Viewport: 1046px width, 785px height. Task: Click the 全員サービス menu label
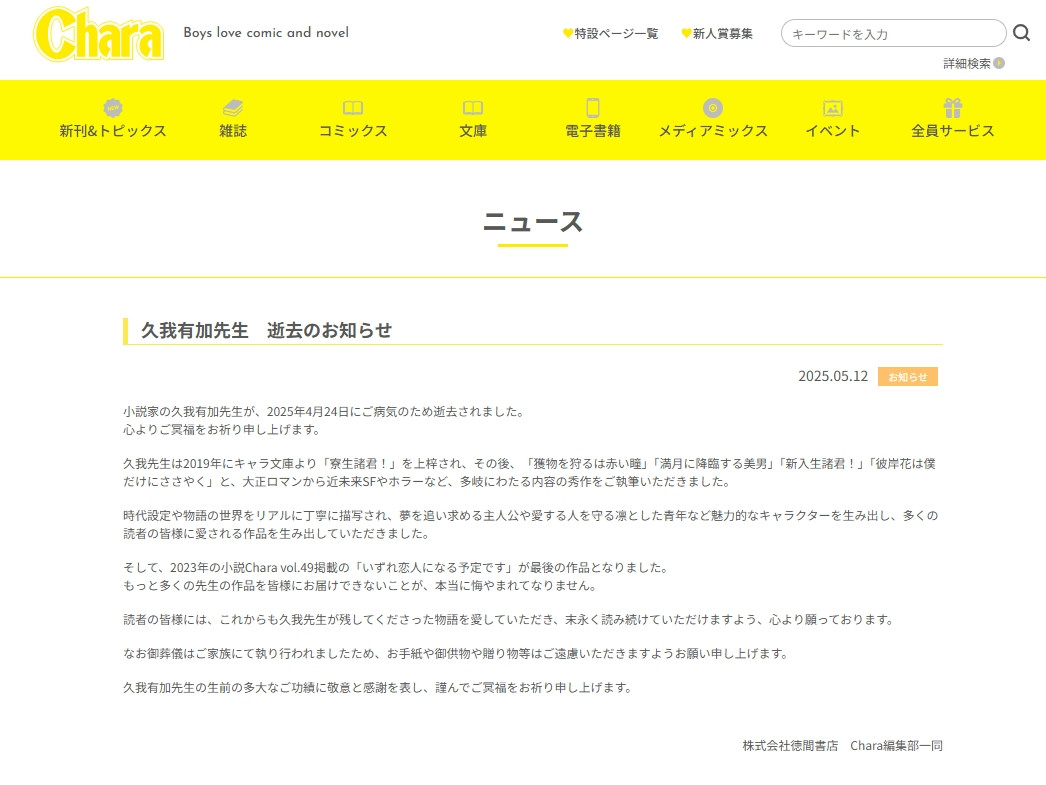(x=953, y=131)
